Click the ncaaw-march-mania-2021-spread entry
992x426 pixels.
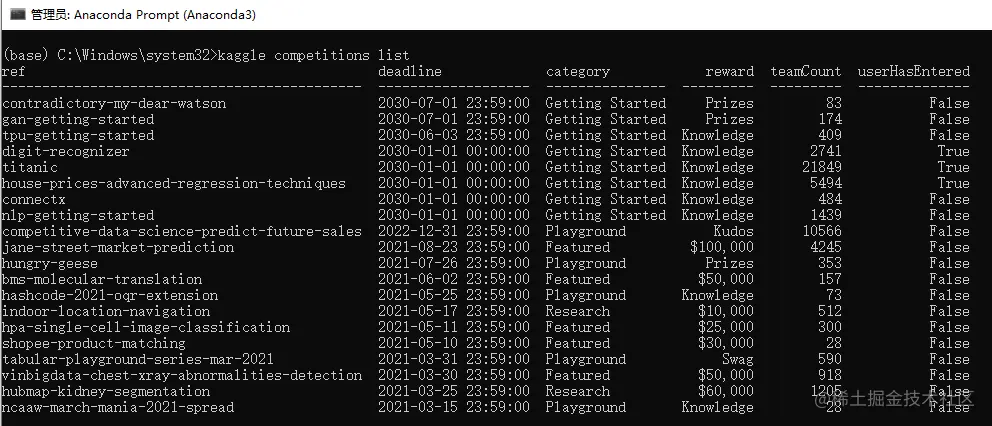[118, 407]
